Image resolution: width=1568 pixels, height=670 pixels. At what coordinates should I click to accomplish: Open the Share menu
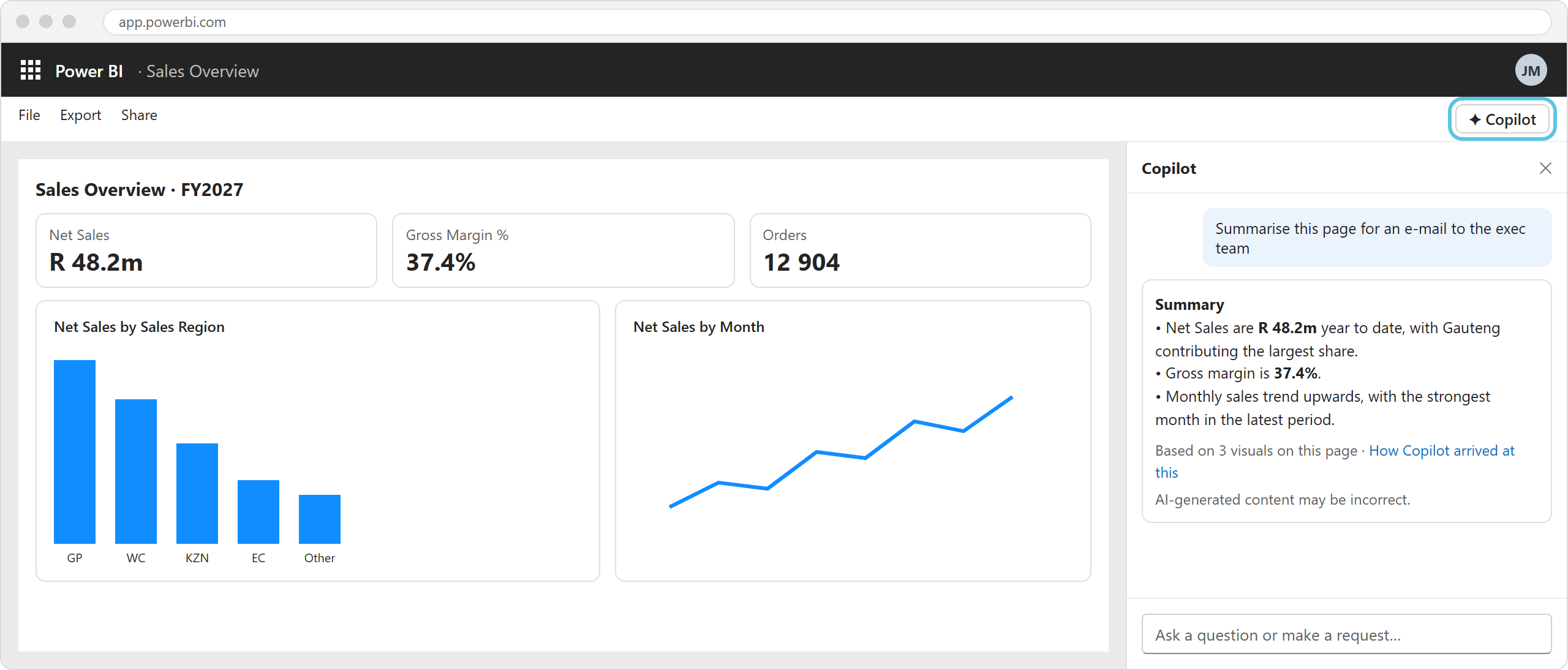point(139,115)
